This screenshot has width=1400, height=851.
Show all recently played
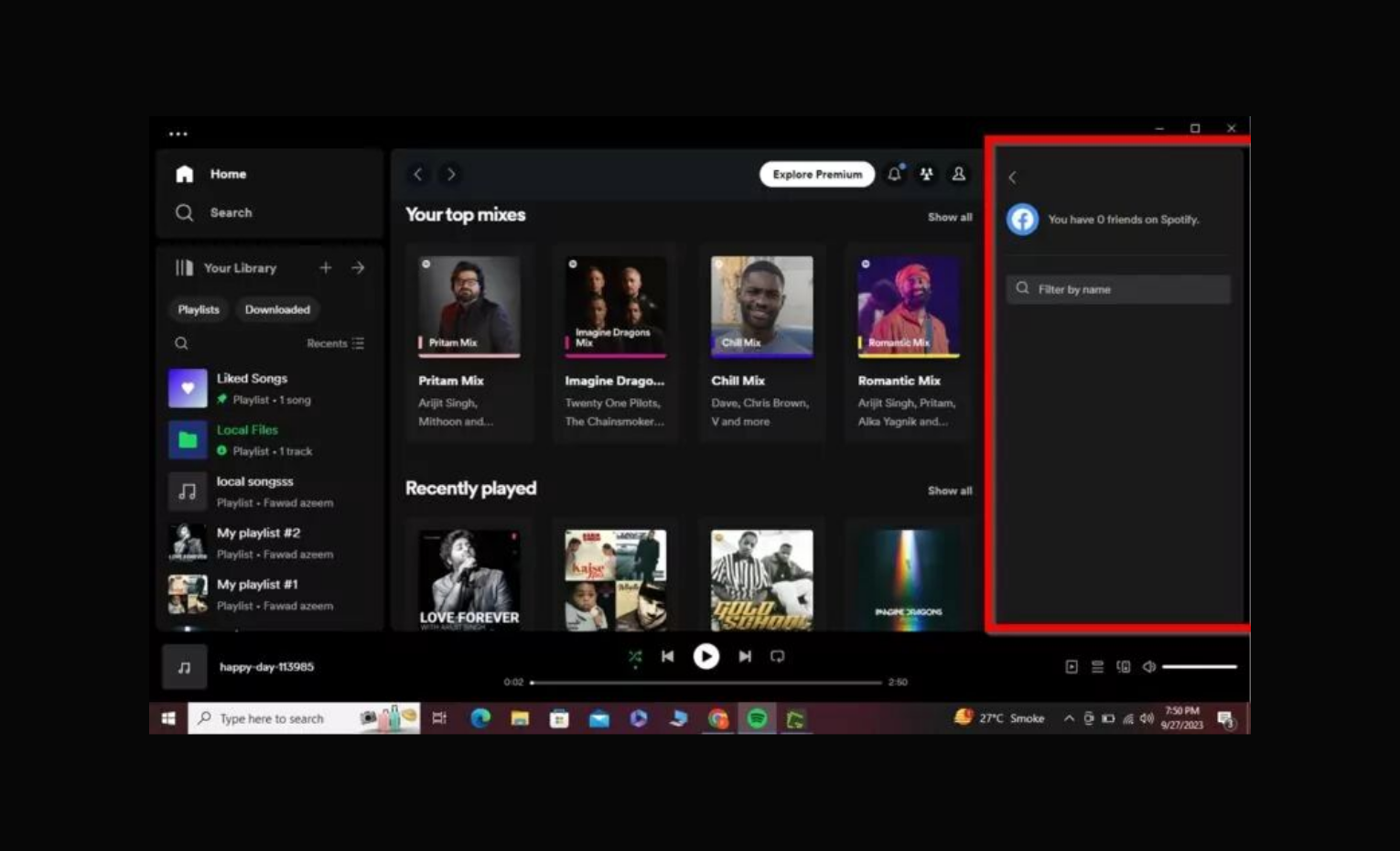(950, 490)
